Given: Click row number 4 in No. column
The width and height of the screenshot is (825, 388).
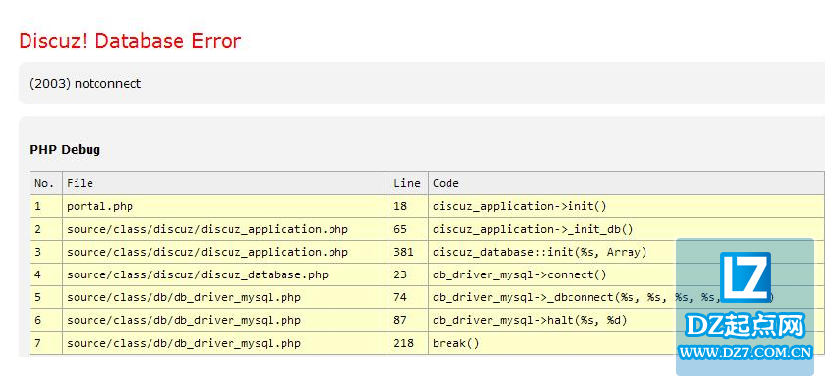Looking at the screenshot, I should (x=46, y=275).
